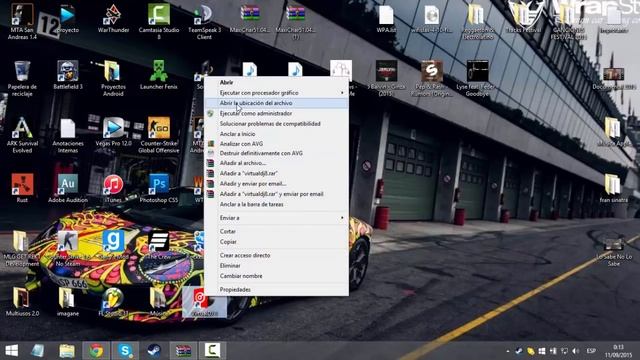This screenshot has width=640, height=360.
Task: Select the Rust desktop icon
Action: click(22, 188)
